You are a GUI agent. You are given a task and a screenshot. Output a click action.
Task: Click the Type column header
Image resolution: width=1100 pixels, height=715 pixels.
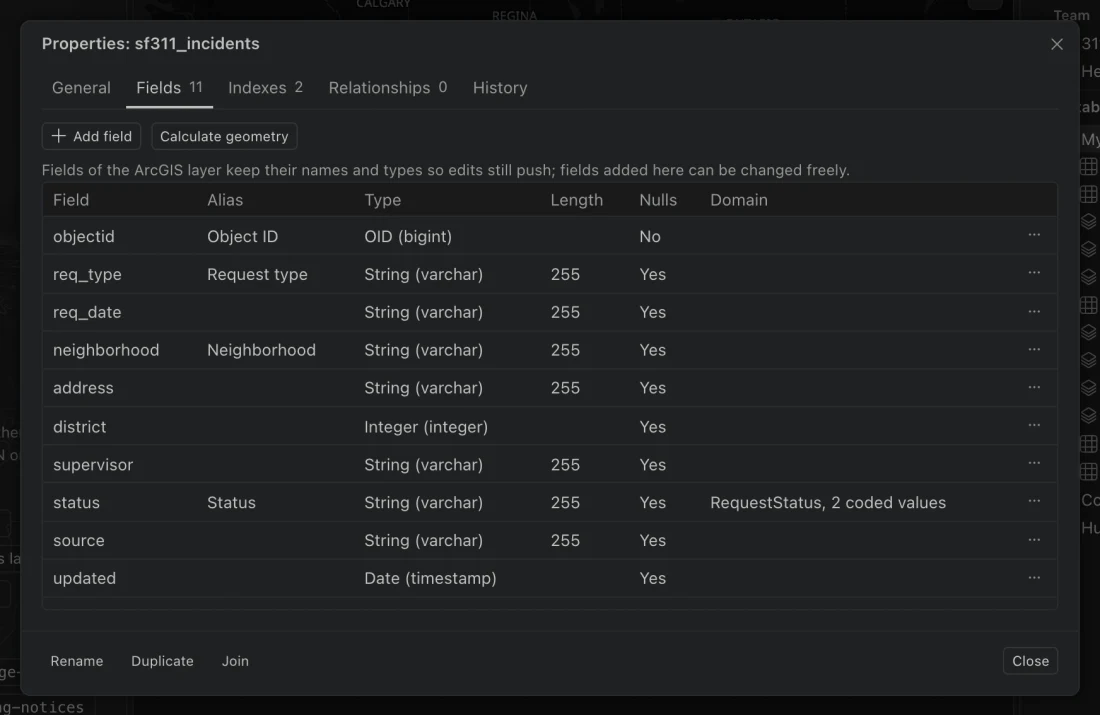(382, 200)
